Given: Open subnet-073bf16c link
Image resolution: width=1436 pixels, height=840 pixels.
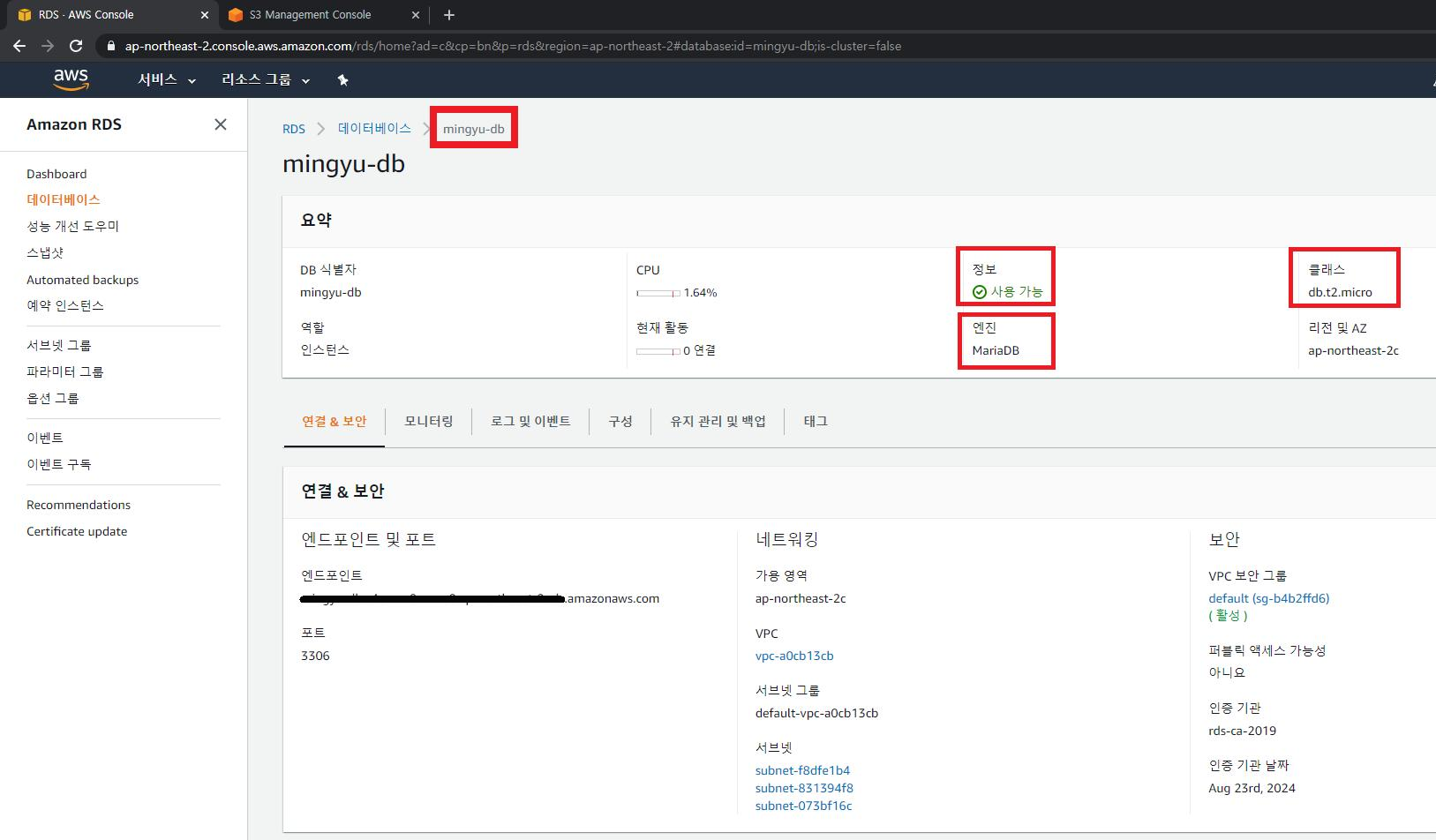Looking at the screenshot, I should pyautogui.click(x=803, y=806).
